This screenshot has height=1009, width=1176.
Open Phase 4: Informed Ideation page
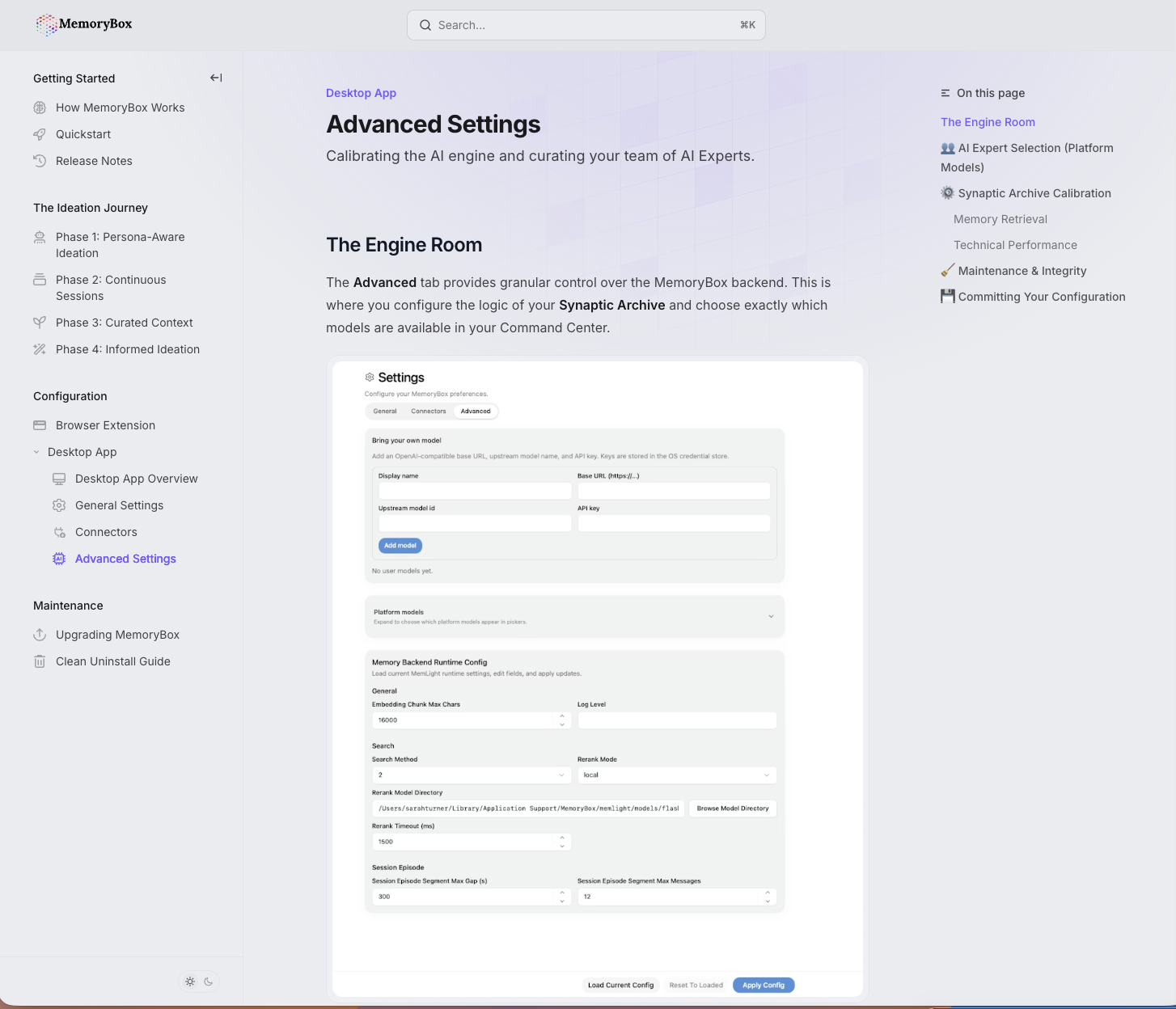tap(128, 349)
